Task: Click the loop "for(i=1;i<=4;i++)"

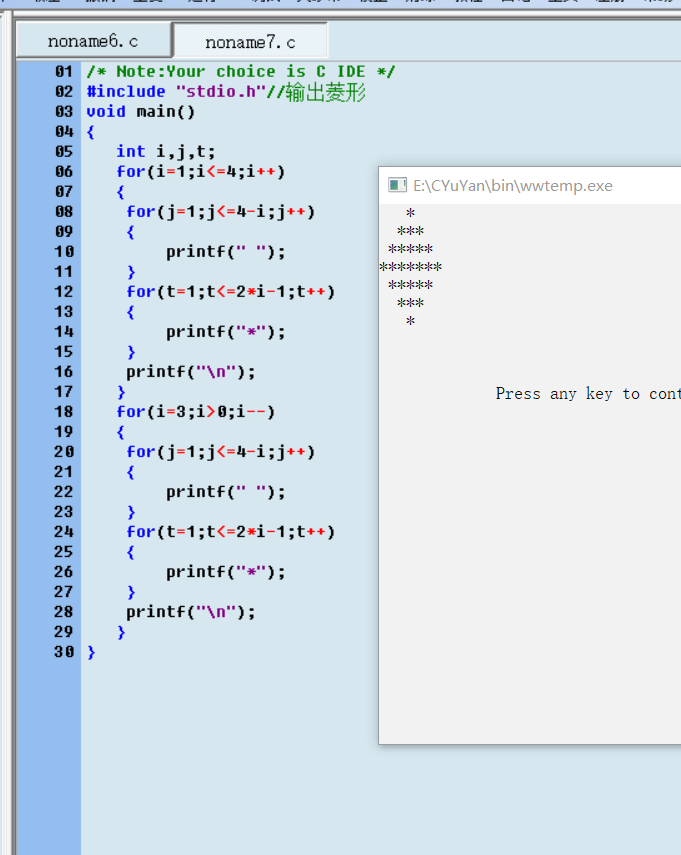Action: 201,172
